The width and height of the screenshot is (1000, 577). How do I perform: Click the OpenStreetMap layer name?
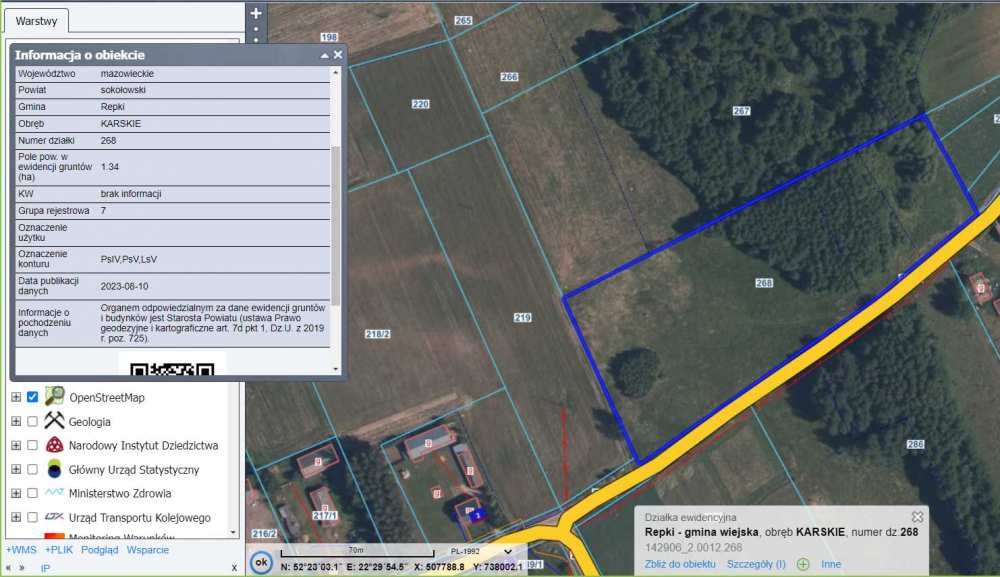point(107,397)
